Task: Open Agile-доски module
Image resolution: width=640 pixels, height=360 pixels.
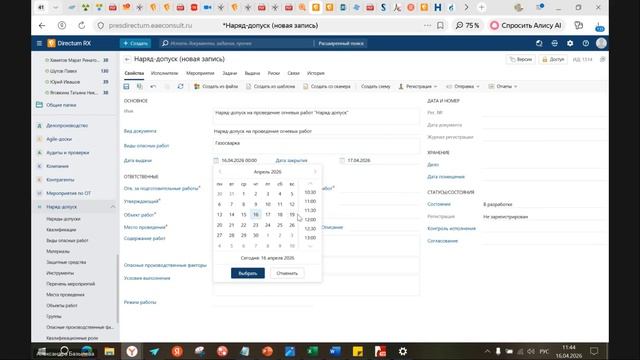Action: (x=59, y=139)
